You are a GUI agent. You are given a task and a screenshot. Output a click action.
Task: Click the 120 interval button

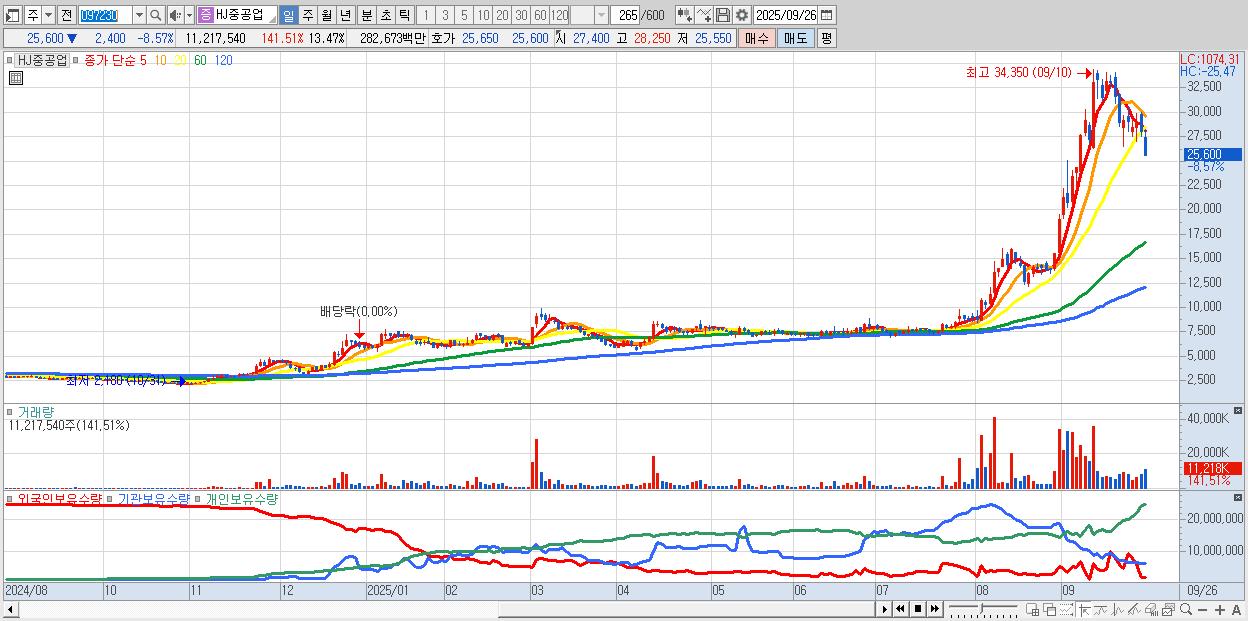tap(560, 15)
